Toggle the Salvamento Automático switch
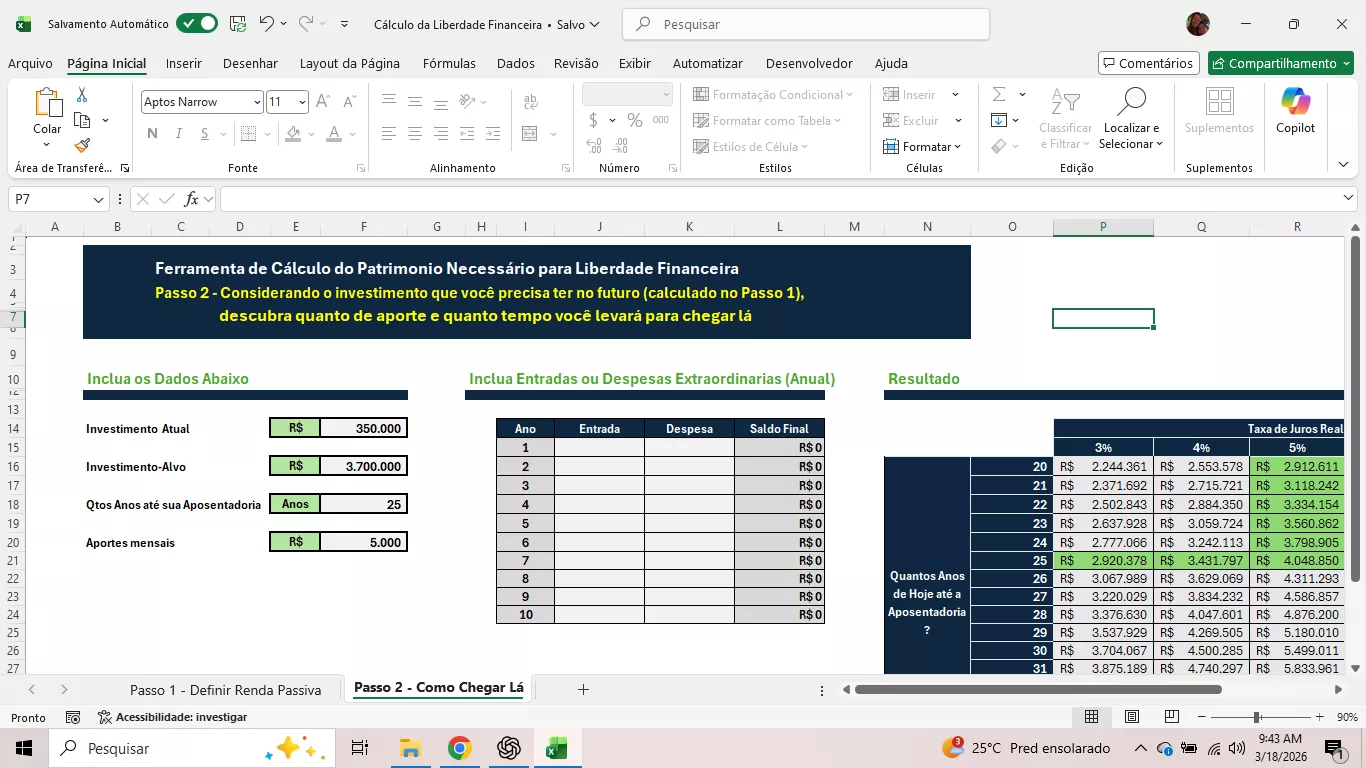 coord(196,24)
